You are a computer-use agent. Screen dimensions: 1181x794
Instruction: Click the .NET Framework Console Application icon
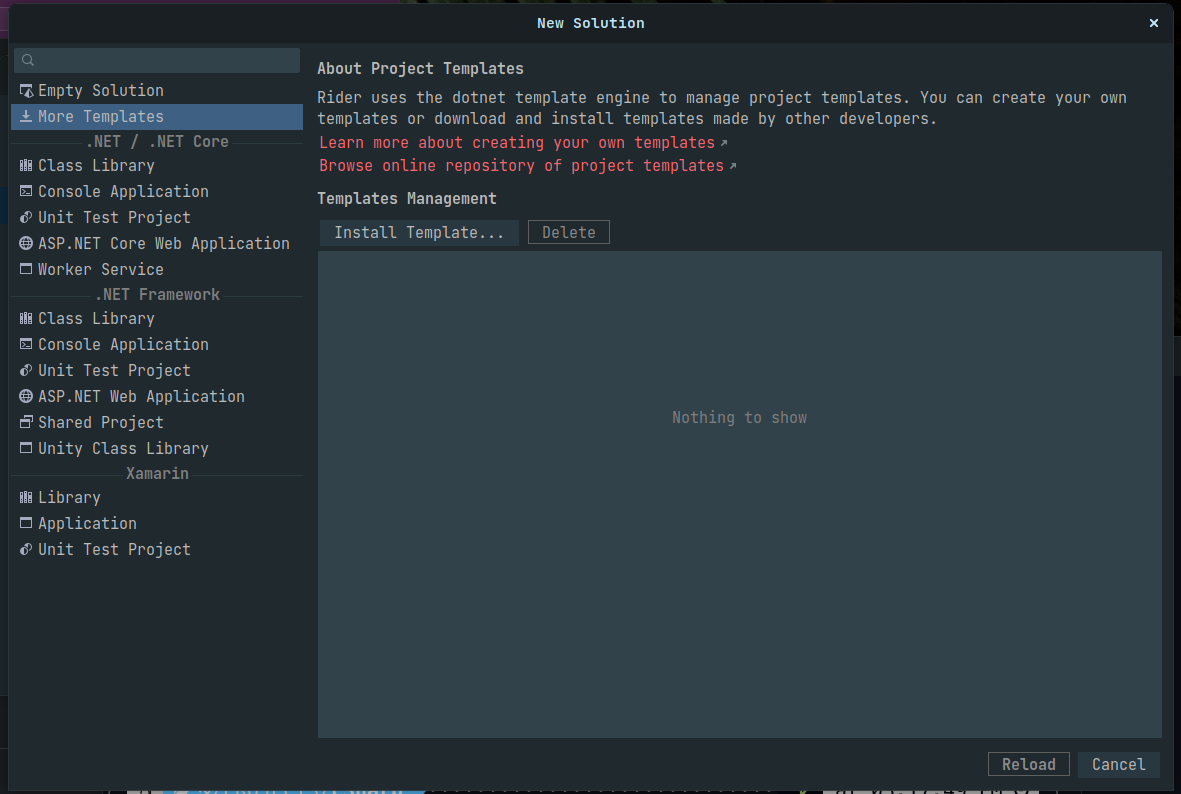26,344
